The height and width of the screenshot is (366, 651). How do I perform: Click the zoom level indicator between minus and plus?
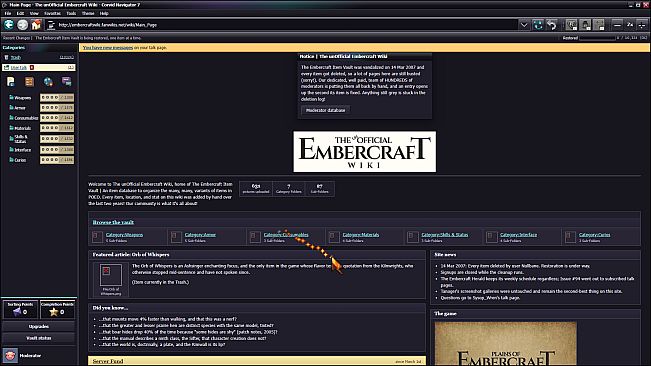630,25
